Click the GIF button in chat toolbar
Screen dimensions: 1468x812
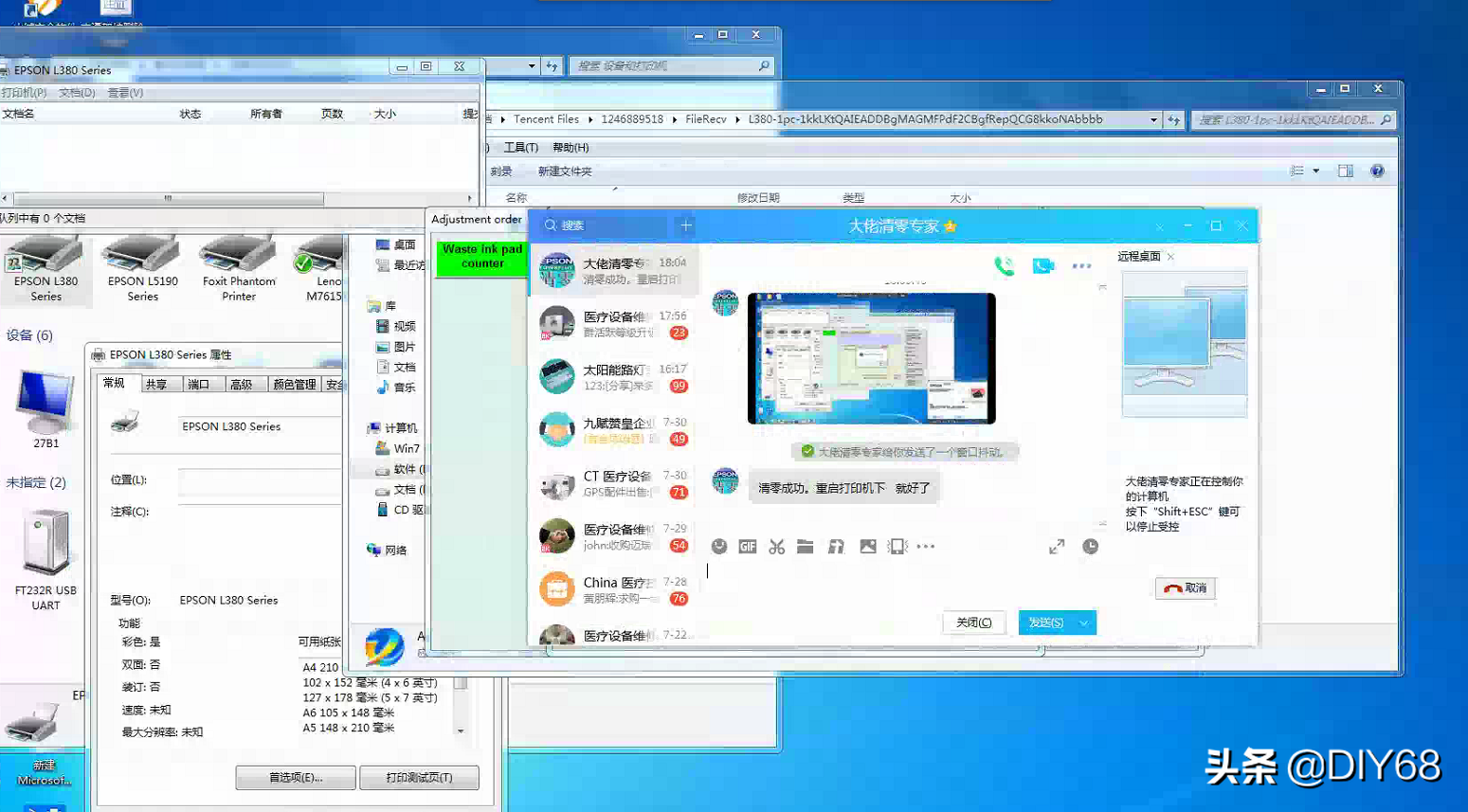point(748,547)
